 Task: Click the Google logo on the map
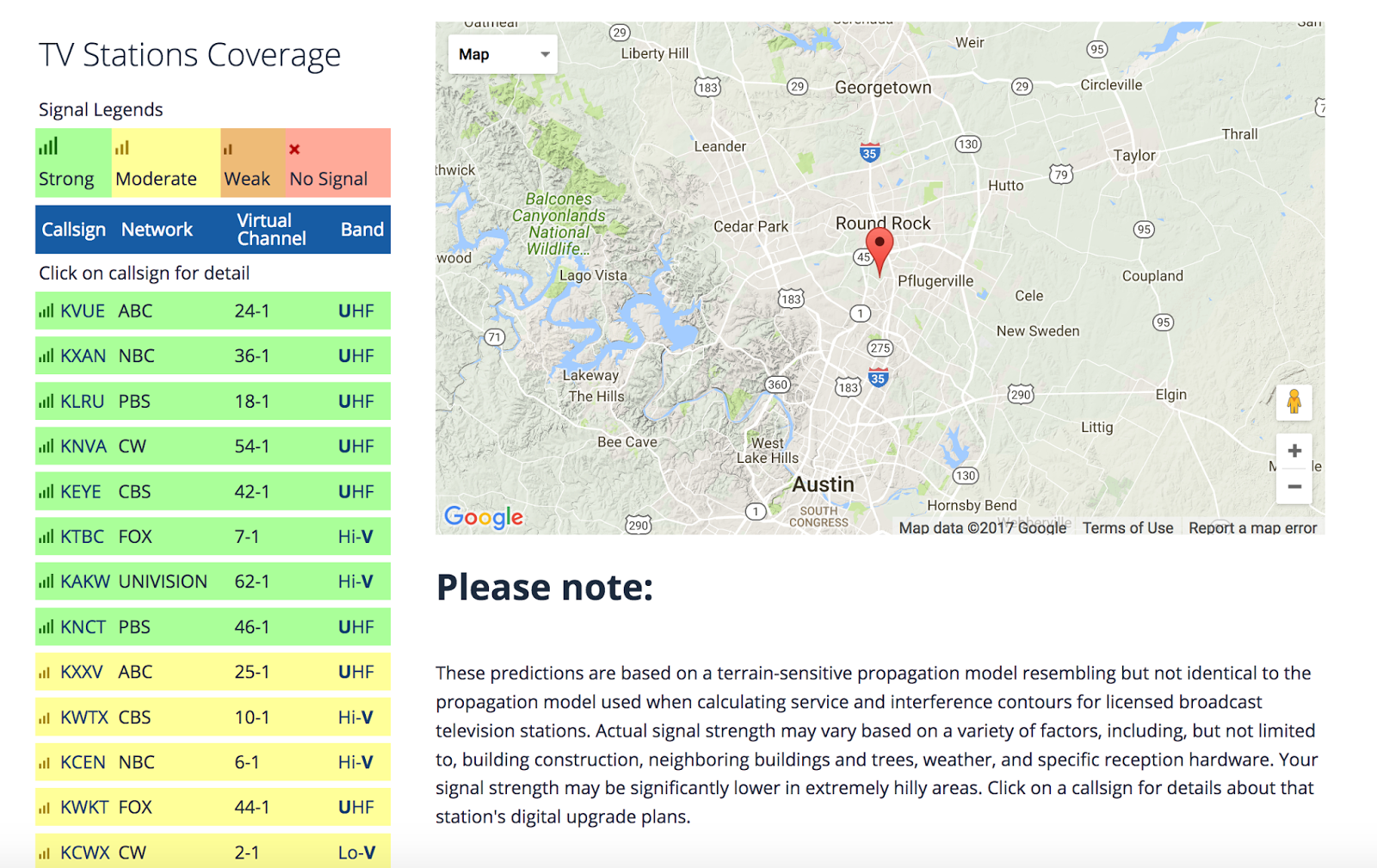point(484,516)
